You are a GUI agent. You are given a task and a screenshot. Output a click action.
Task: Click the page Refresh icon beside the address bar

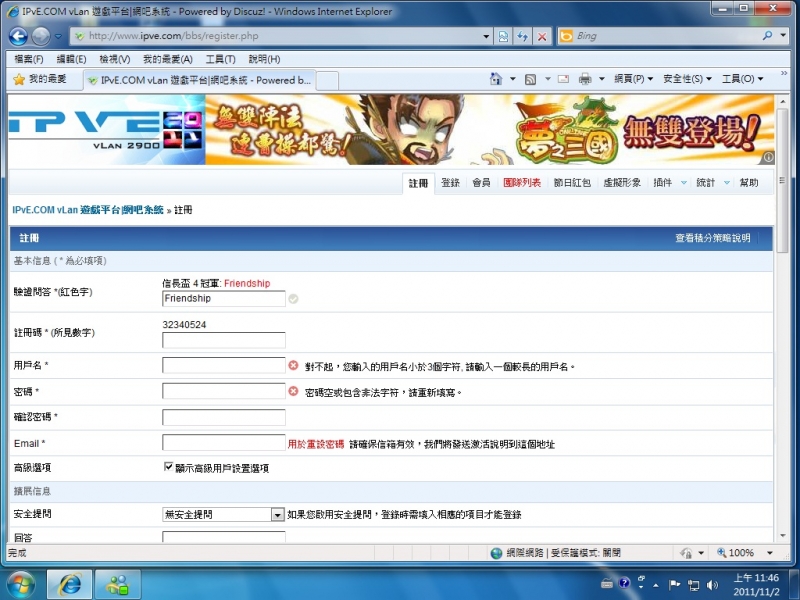(x=524, y=35)
